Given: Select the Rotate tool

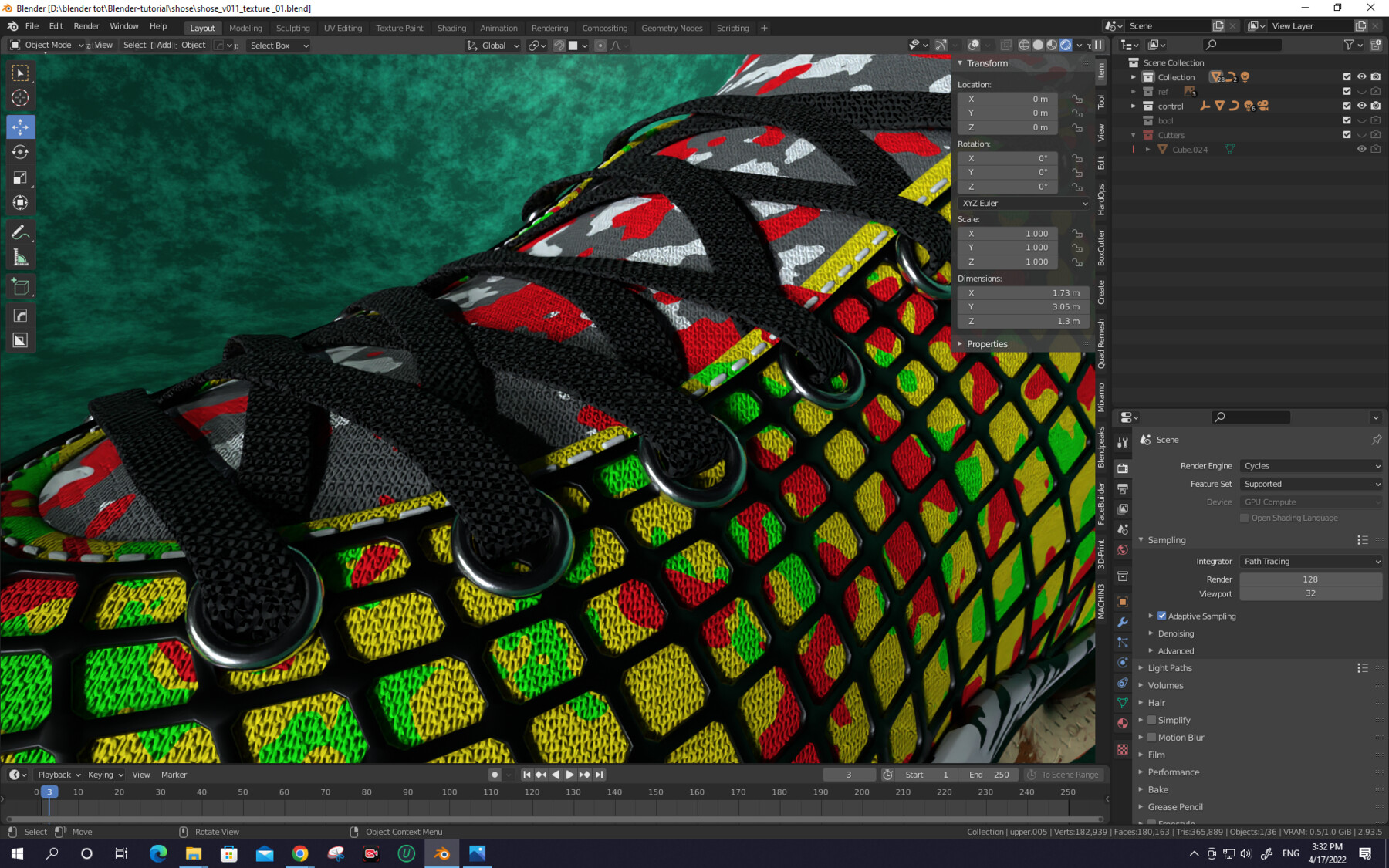Looking at the screenshot, I should [x=19, y=152].
